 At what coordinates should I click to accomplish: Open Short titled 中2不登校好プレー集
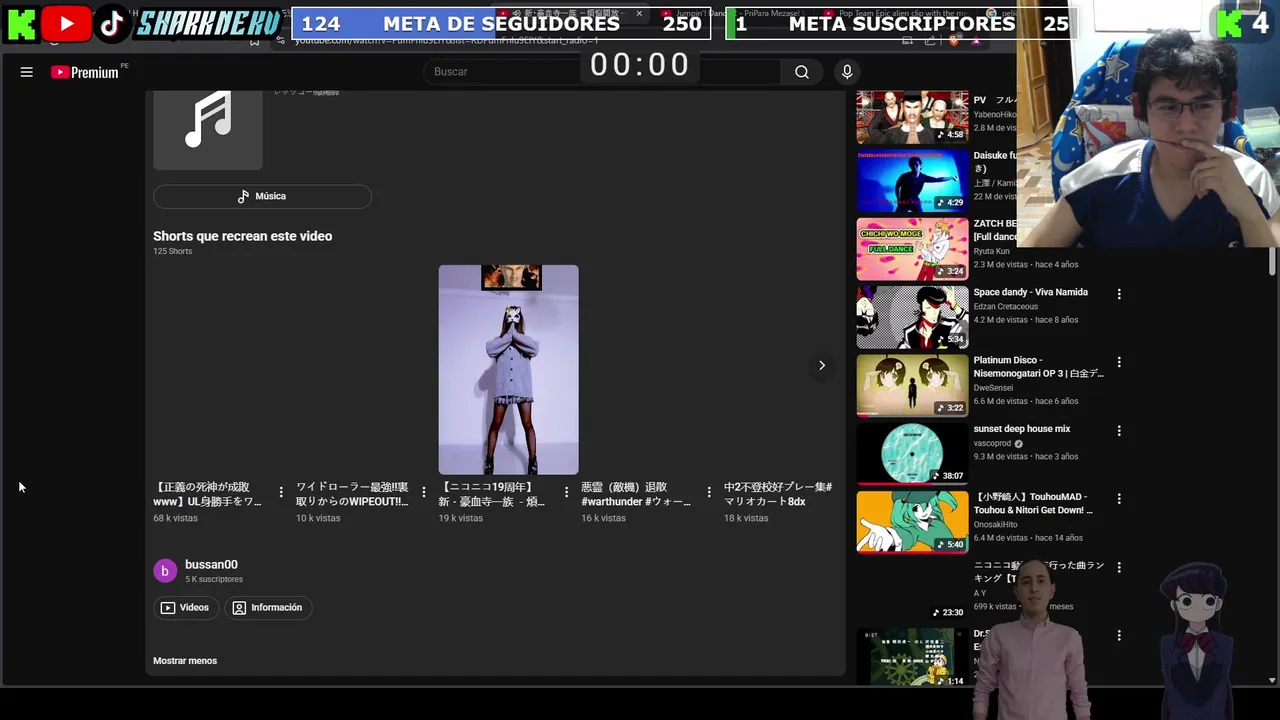(x=778, y=494)
